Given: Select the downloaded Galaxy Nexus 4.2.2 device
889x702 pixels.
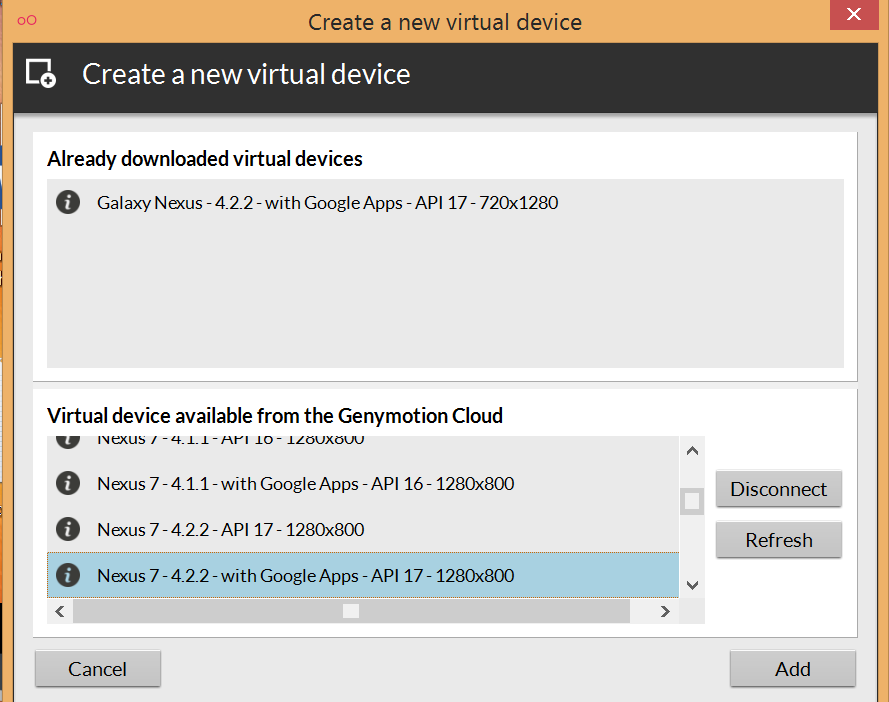Looking at the screenshot, I should [x=327, y=203].
